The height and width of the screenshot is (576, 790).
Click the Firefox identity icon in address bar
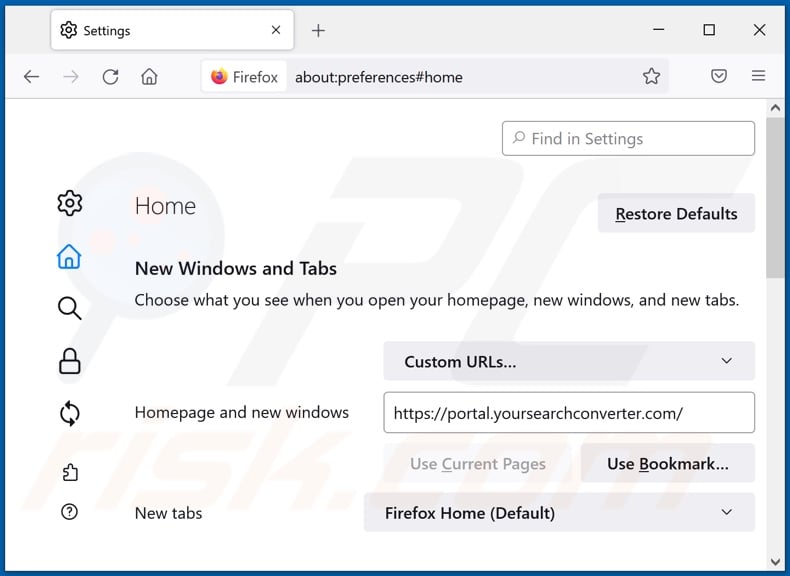click(244, 77)
